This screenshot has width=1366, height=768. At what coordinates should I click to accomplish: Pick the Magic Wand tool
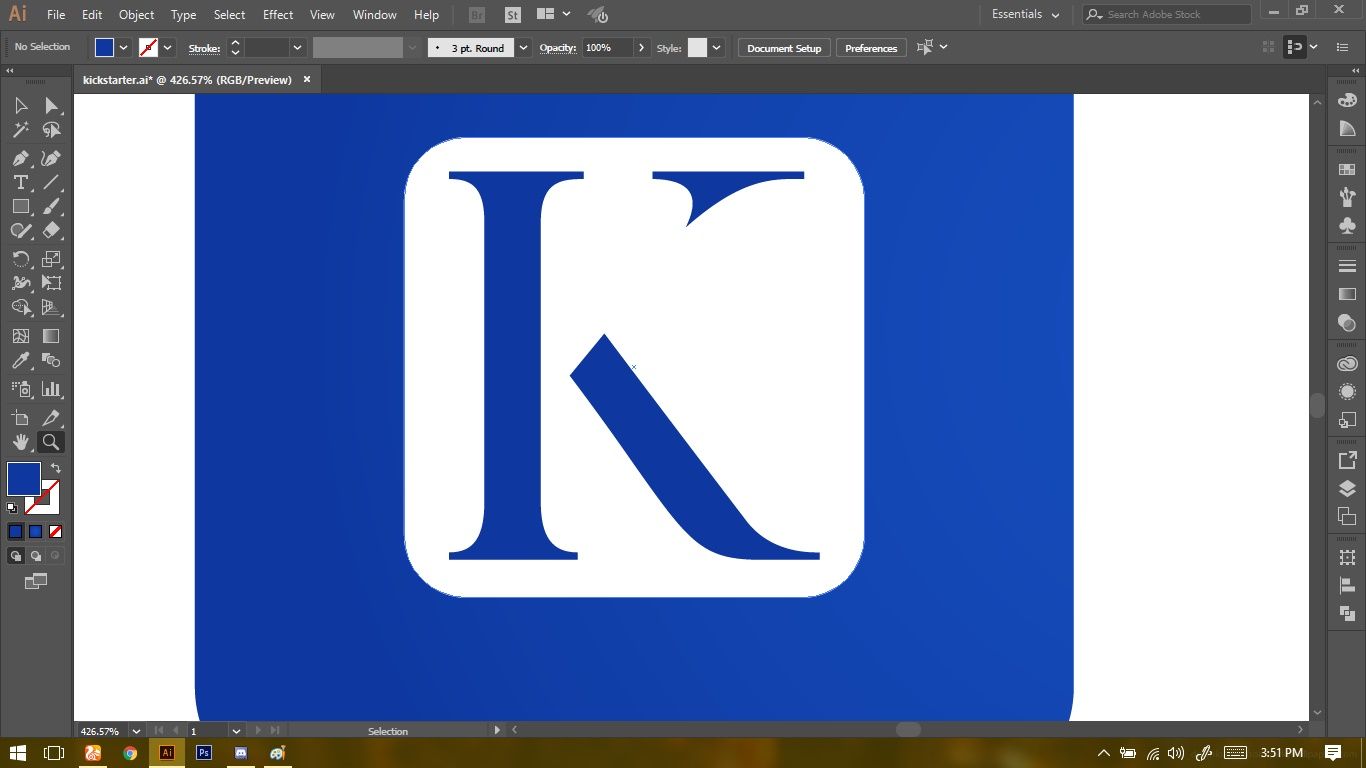(20, 130)
